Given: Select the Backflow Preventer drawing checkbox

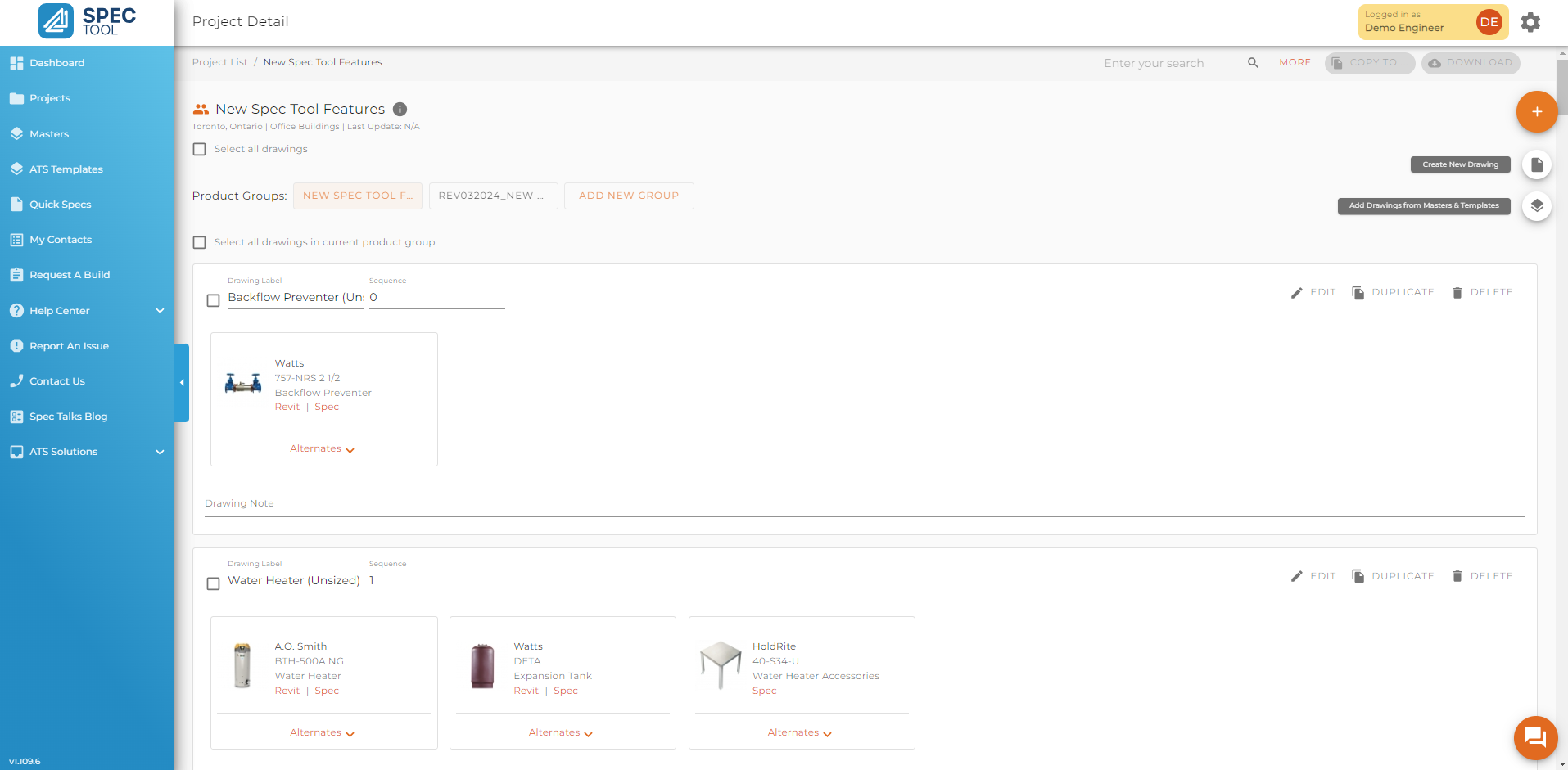Looking at the screenshot, I should pos(213,300).
